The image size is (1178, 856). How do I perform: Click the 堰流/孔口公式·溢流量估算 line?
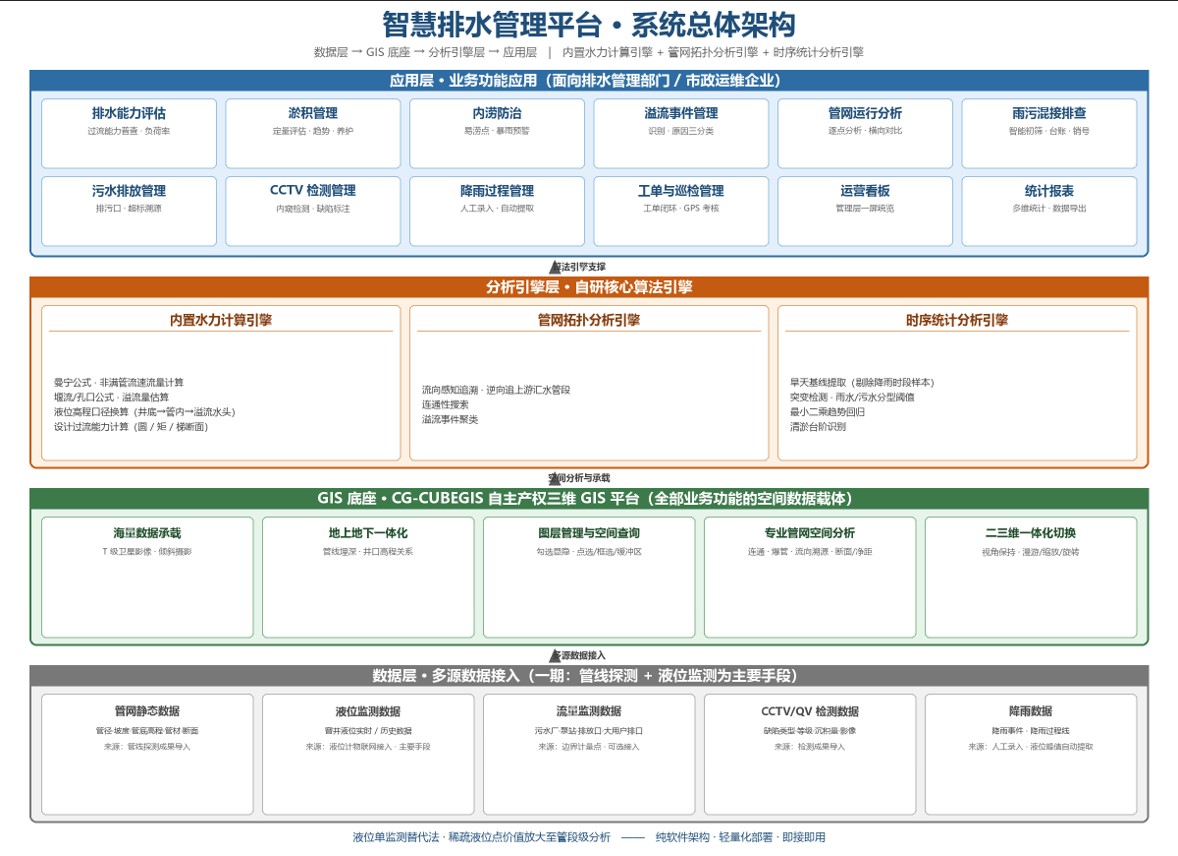pos(111,397)
